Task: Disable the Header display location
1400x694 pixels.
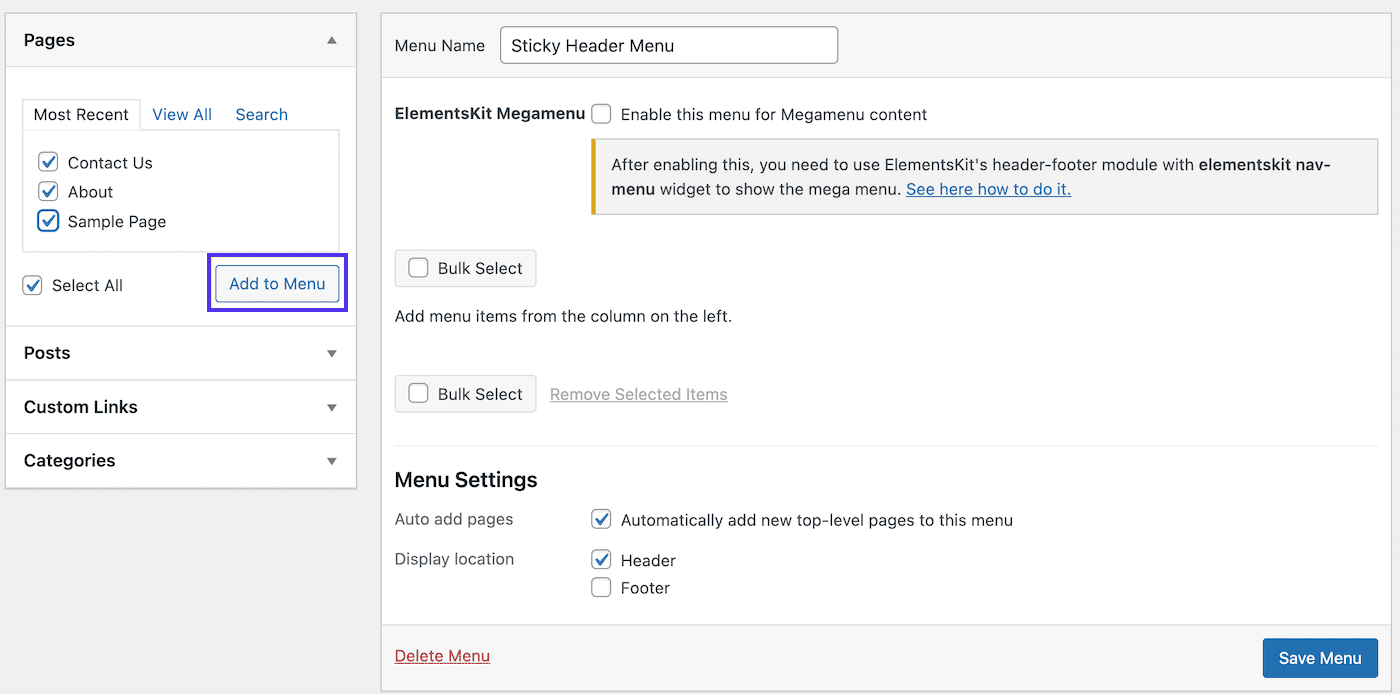Action: [601, 559]
